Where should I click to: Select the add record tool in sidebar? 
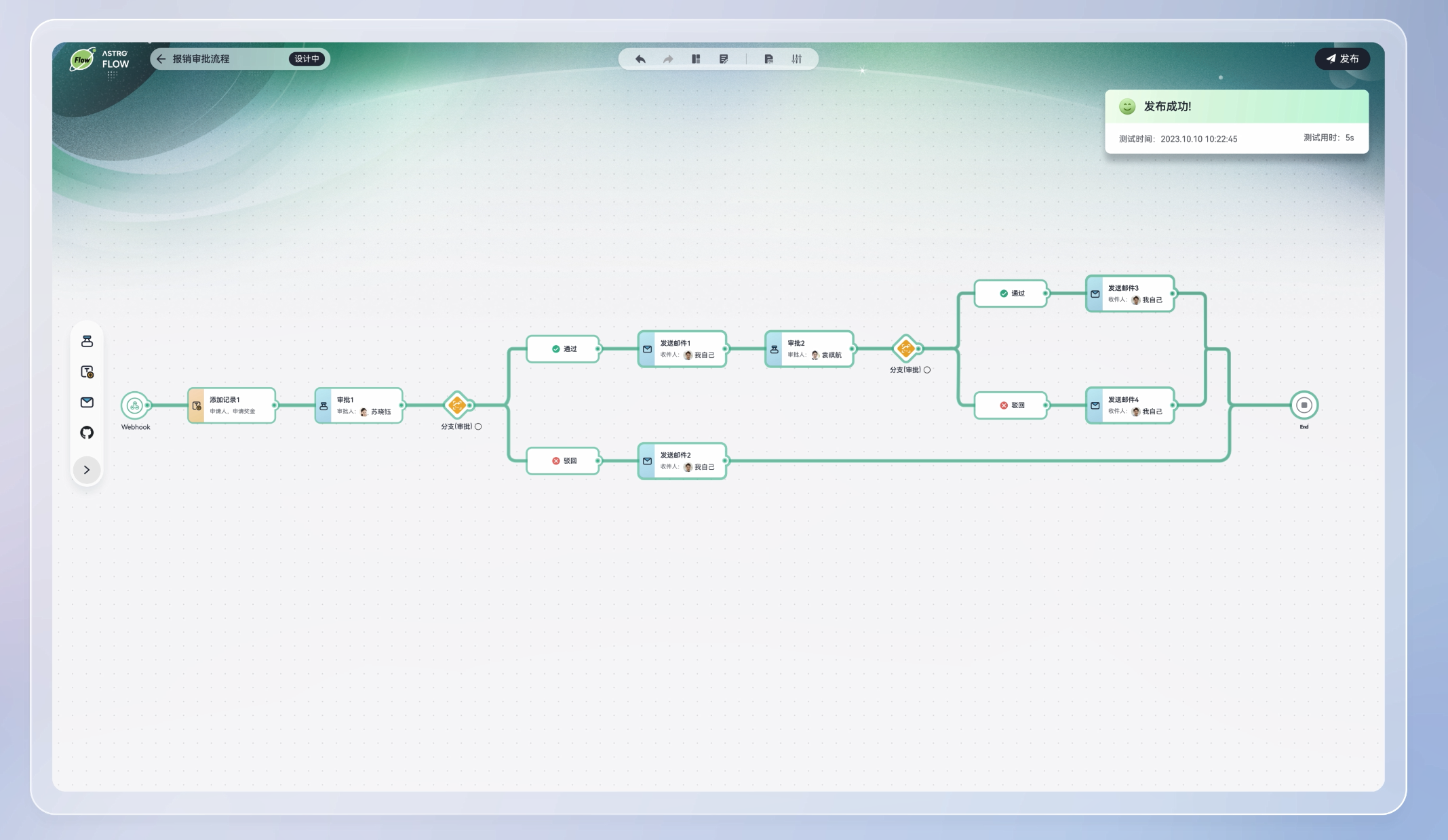point(87,372)
